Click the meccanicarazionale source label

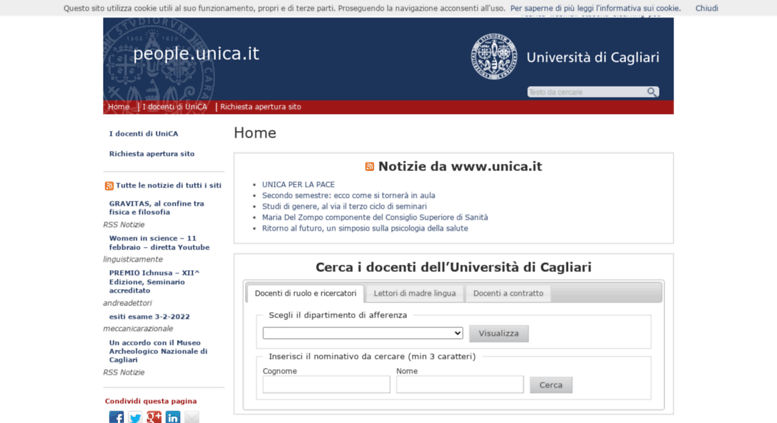click(138, 328)
